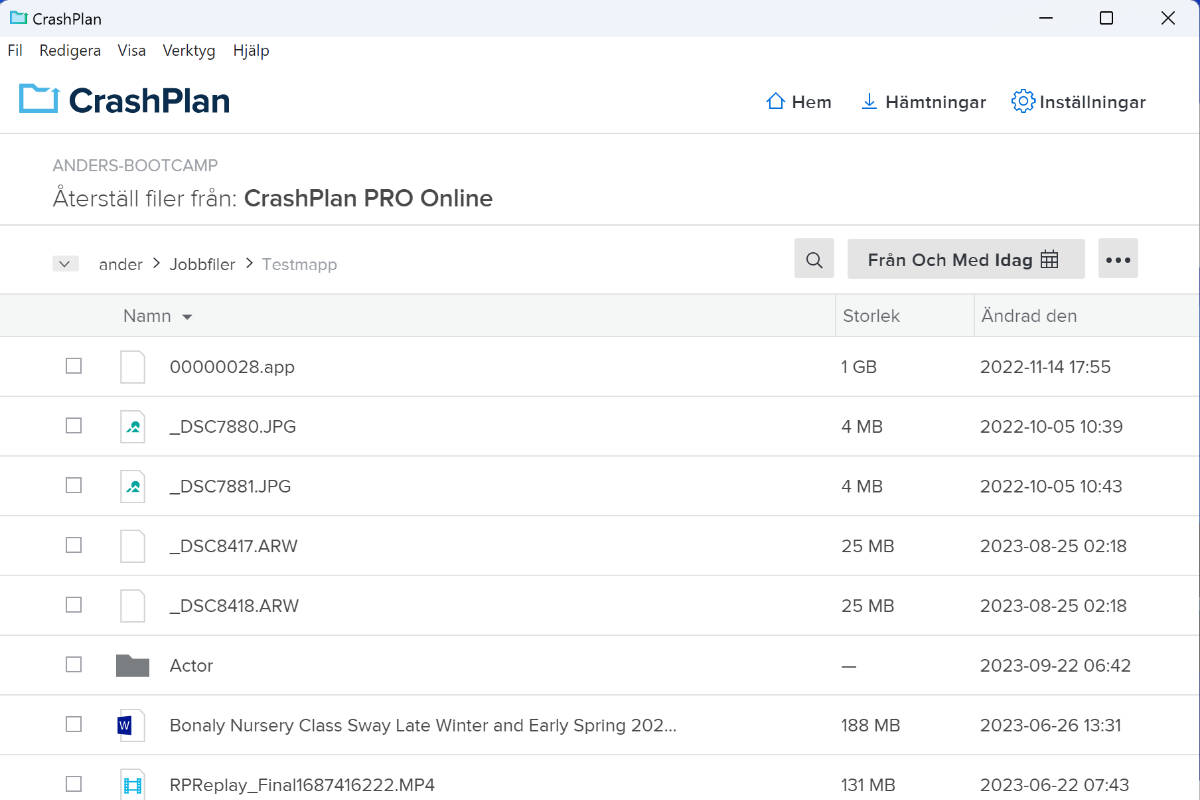This screenshot has width=1200, height=800.
Task: Tick the checkbox next to _DSC8417.ARW
Action: (x=73, y=545)
